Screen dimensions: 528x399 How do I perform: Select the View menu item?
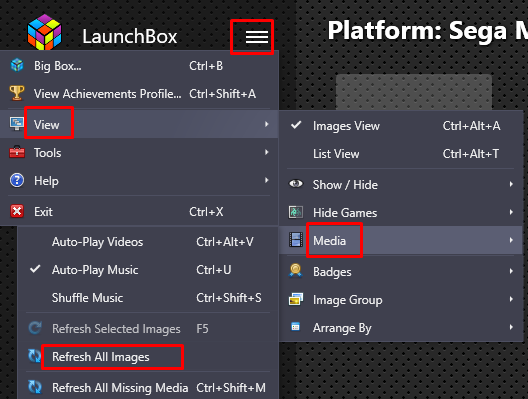139,124
